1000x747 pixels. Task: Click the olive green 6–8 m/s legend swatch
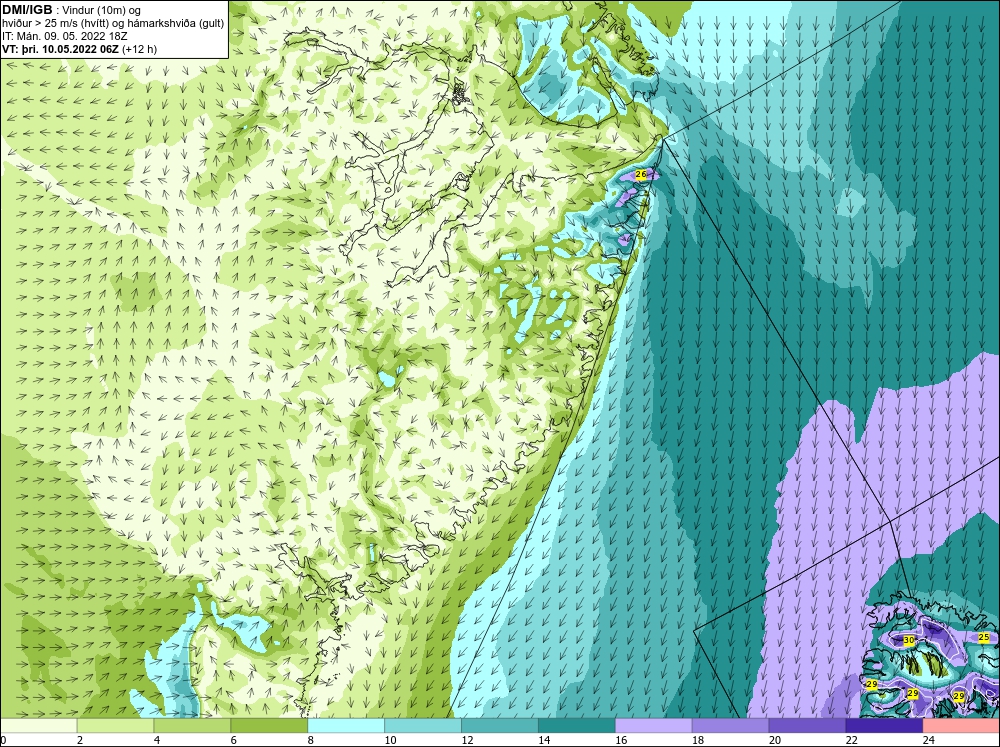tap(269, 725)
